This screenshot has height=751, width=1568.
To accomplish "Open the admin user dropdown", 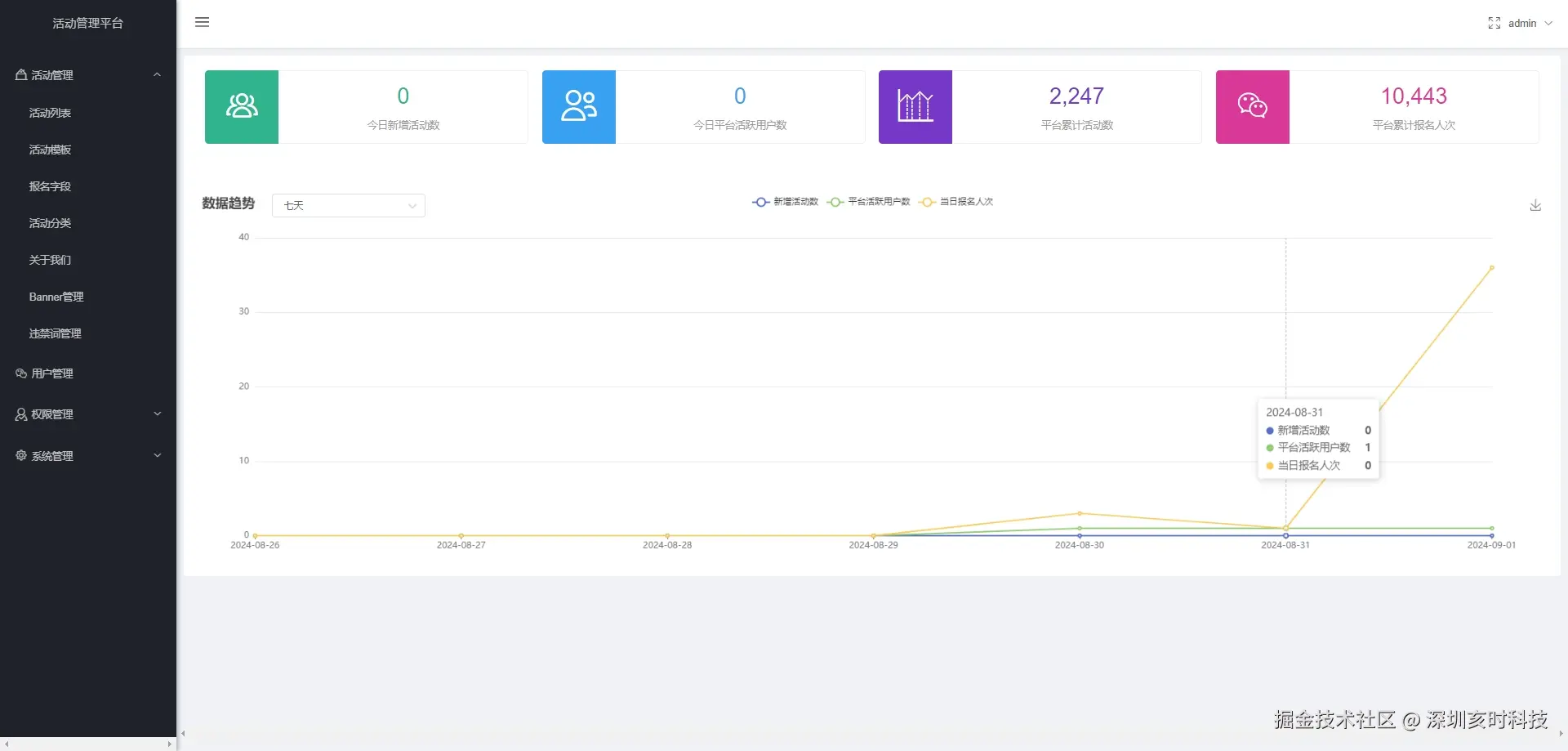I will 1530,23.
